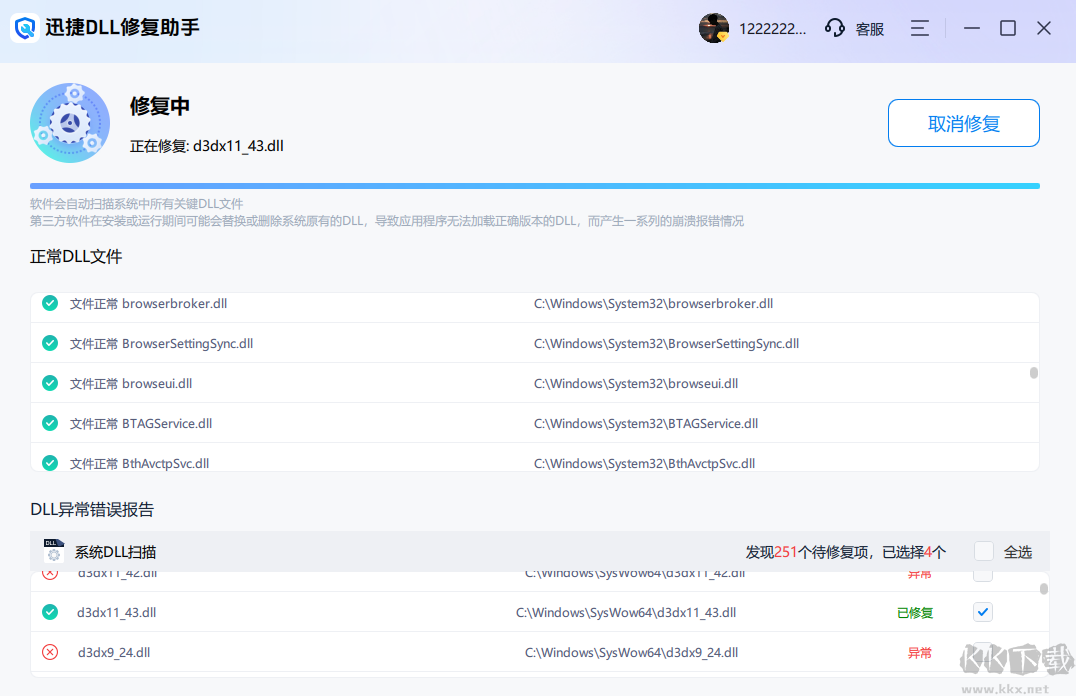Open the hamburger menu
This screenshot has height=696, width=1076.
(919, 28)
